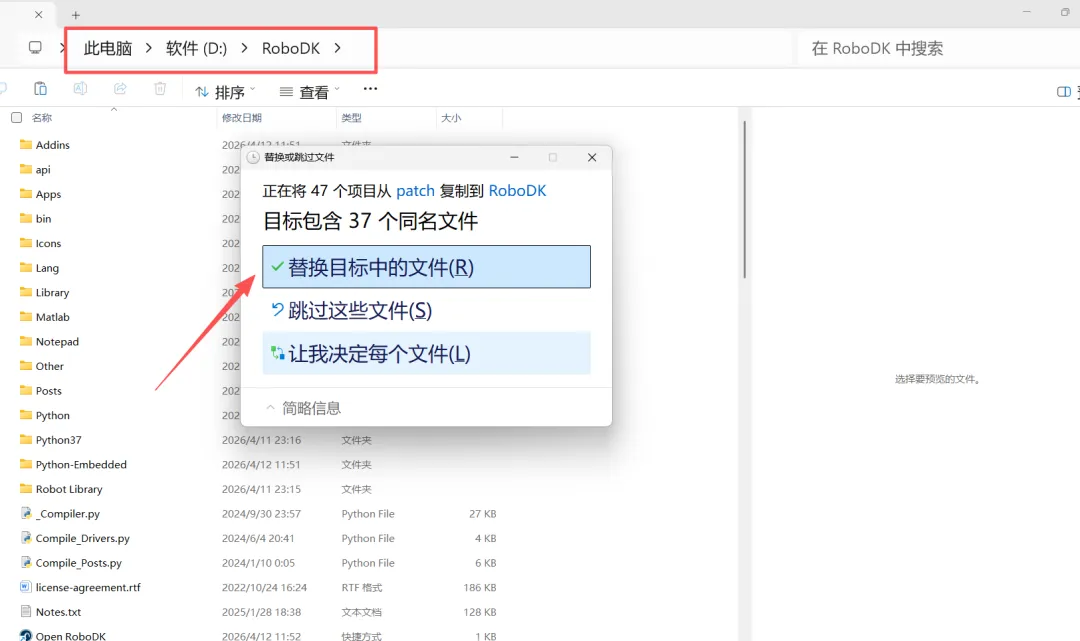This screenshot has height=641, width=1080.
Task: Select the Python37 folder
Action: (x=59, y=440)
